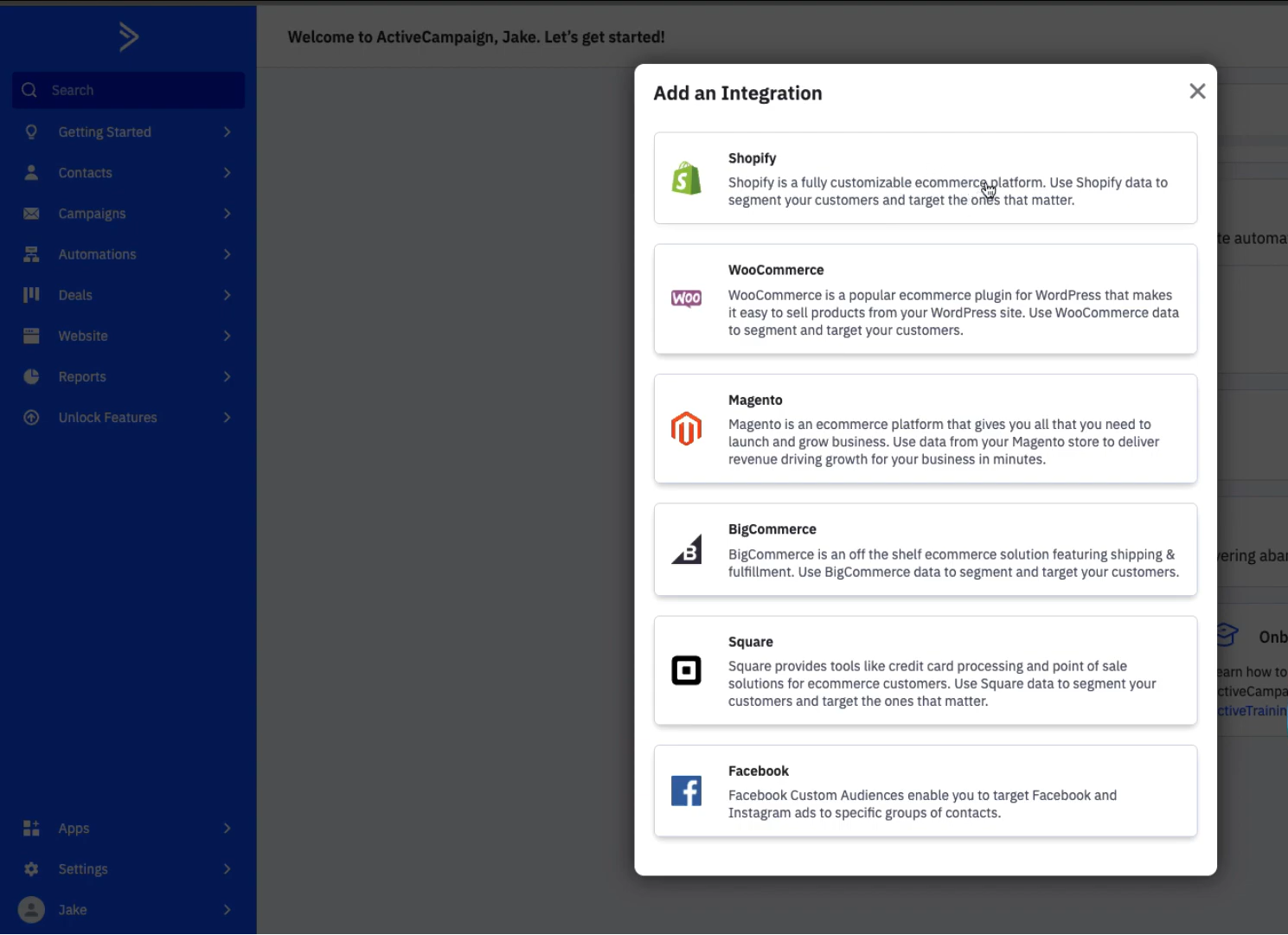Click the Campaigns envelope icon

pos(31,213)
